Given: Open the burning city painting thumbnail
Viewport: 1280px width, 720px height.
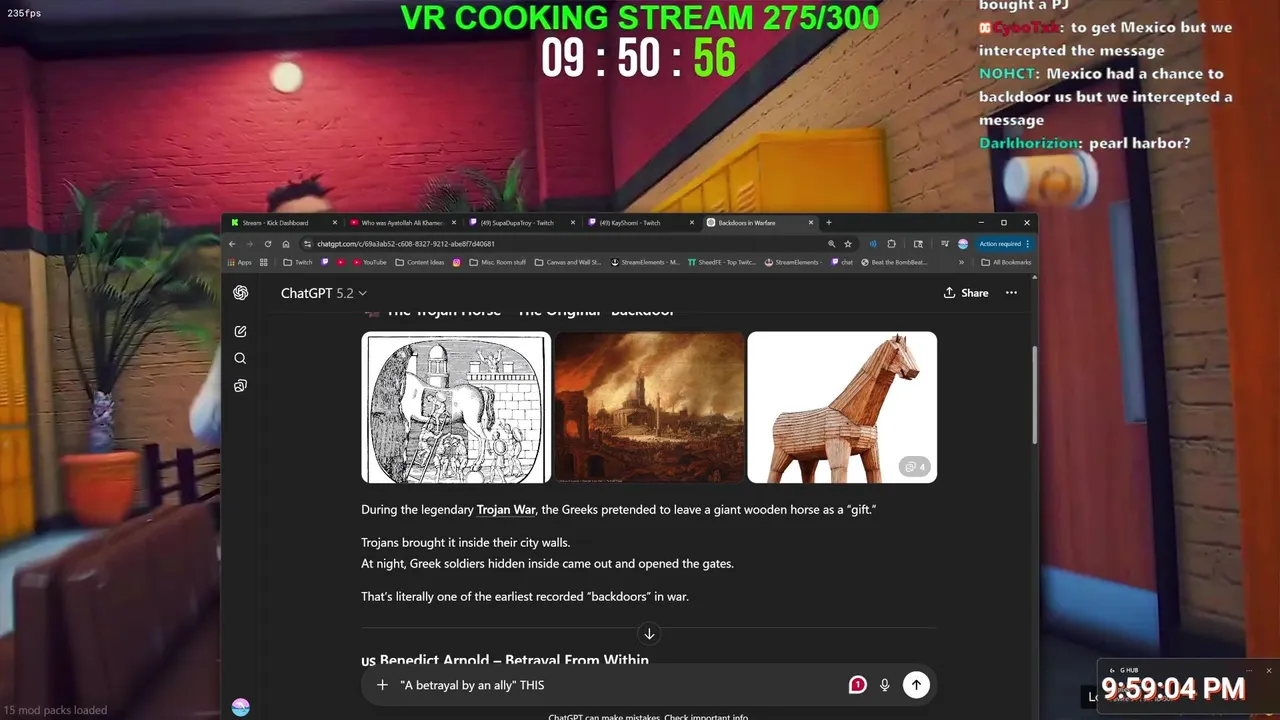Looking at the screenshot, I should click(649, 407).
